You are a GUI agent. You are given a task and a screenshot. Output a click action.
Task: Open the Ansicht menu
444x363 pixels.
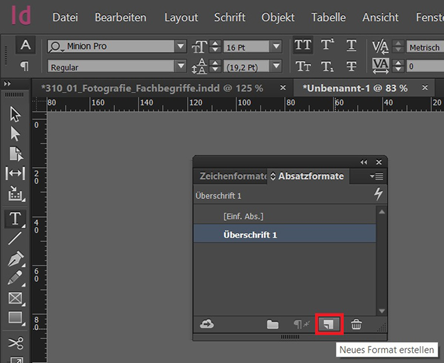click(380, 17)
